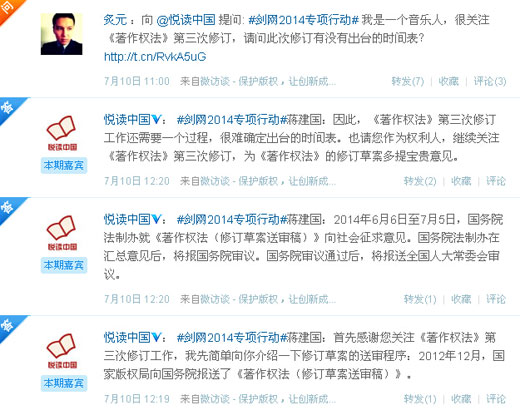Image resolution: width=520 pixels, height=410 pixels.
Task: Click the 悦读中国 book logo in second answer
Action: [x=62, y=233]
